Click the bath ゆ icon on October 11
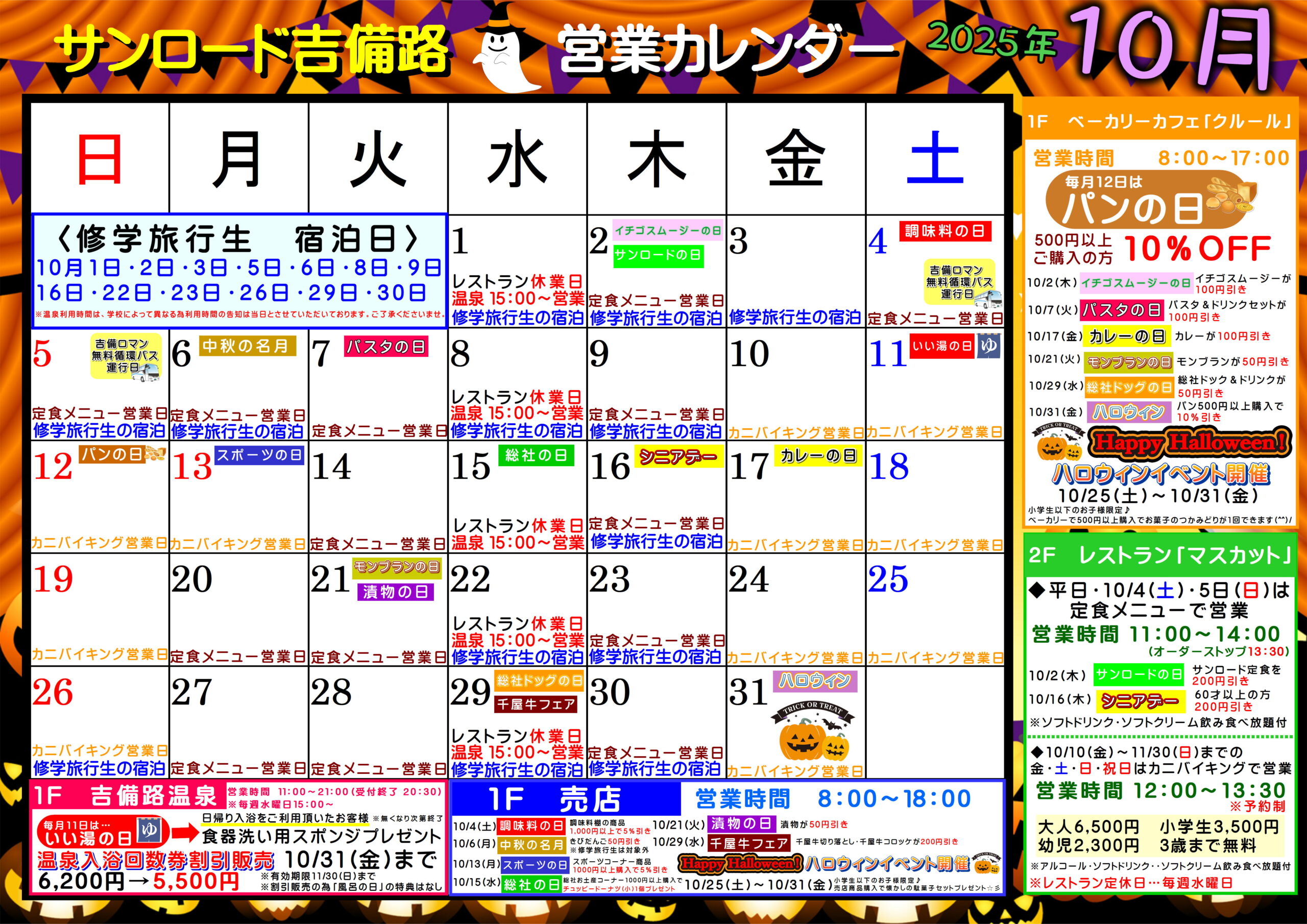Screen dimensions: 1307x924 (989, 346)
